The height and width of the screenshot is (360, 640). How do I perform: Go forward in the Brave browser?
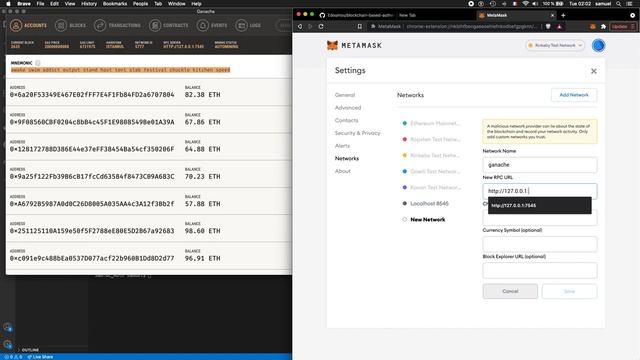pyautogui.click(x=310, y=26)
